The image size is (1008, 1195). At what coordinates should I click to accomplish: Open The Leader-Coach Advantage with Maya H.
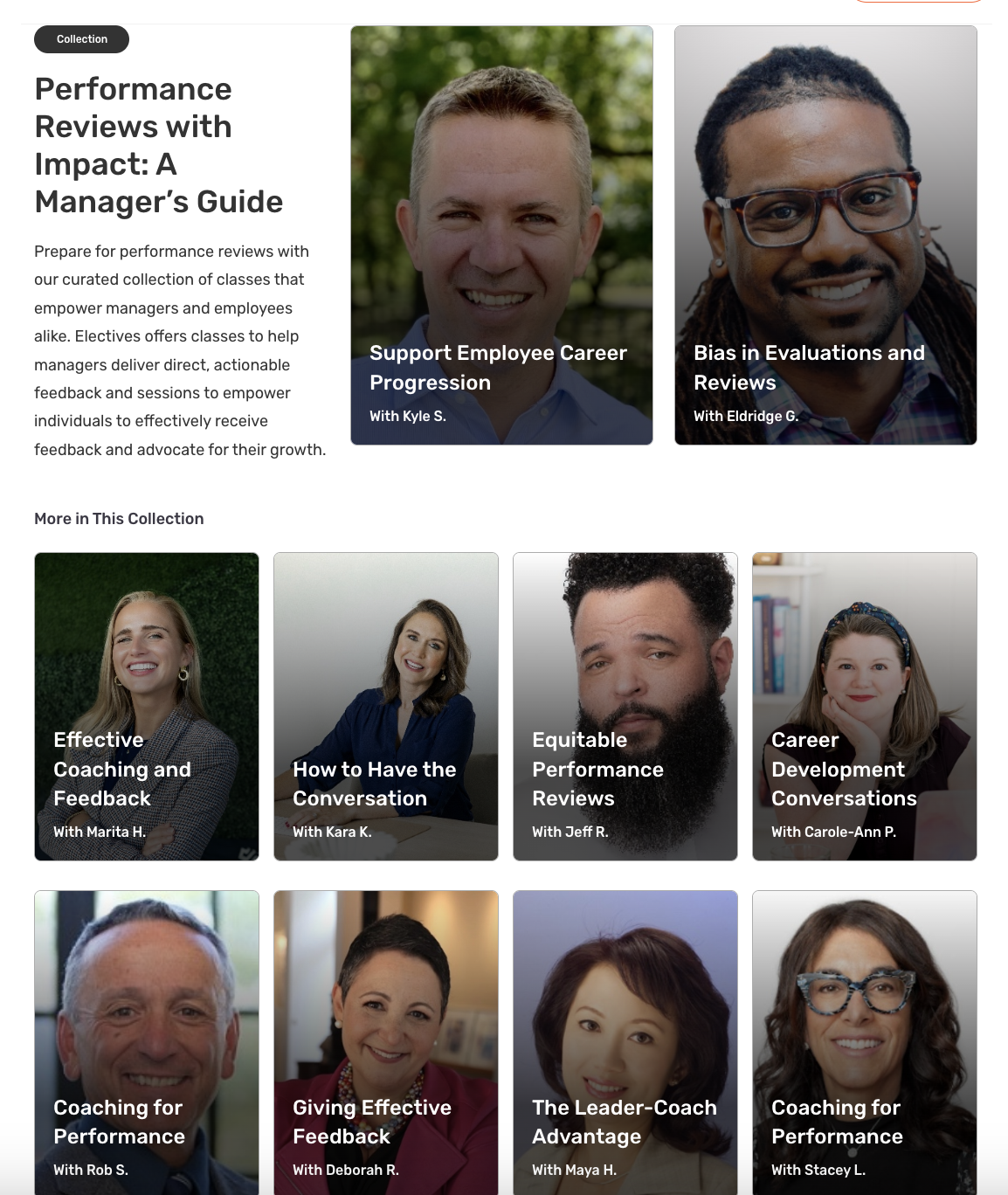click(x=625, y=1043)
